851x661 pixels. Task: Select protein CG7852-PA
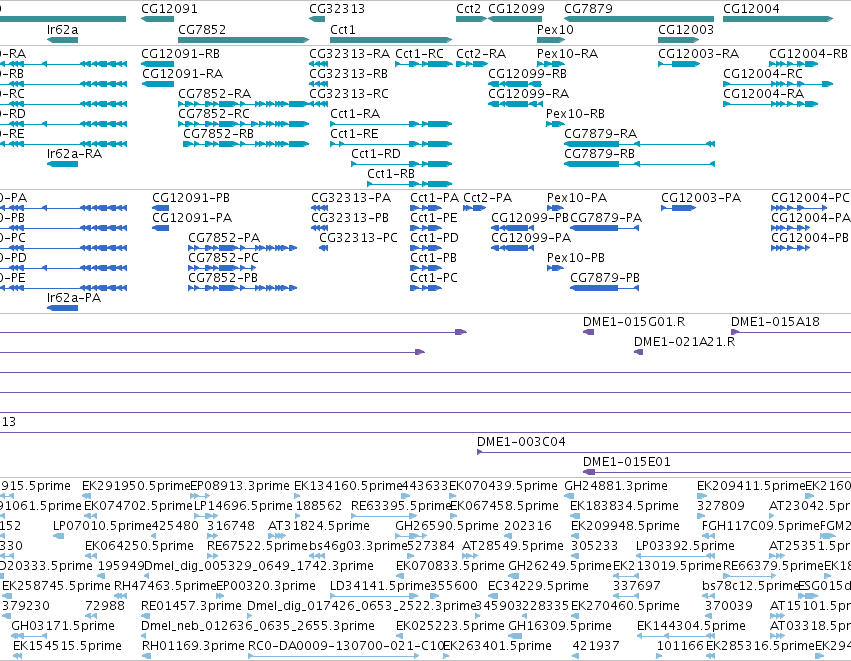(x=224, y=238)
